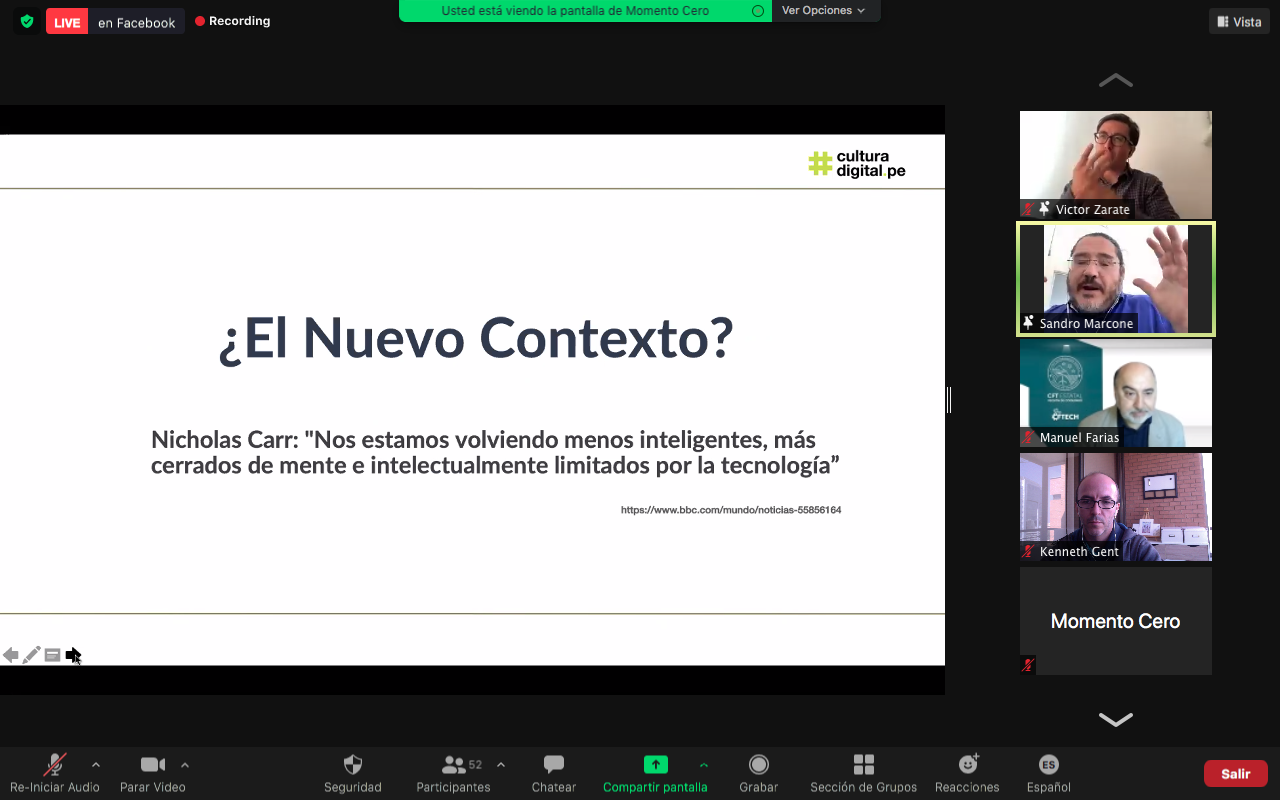Open the Participantes panel

point(454,765)
